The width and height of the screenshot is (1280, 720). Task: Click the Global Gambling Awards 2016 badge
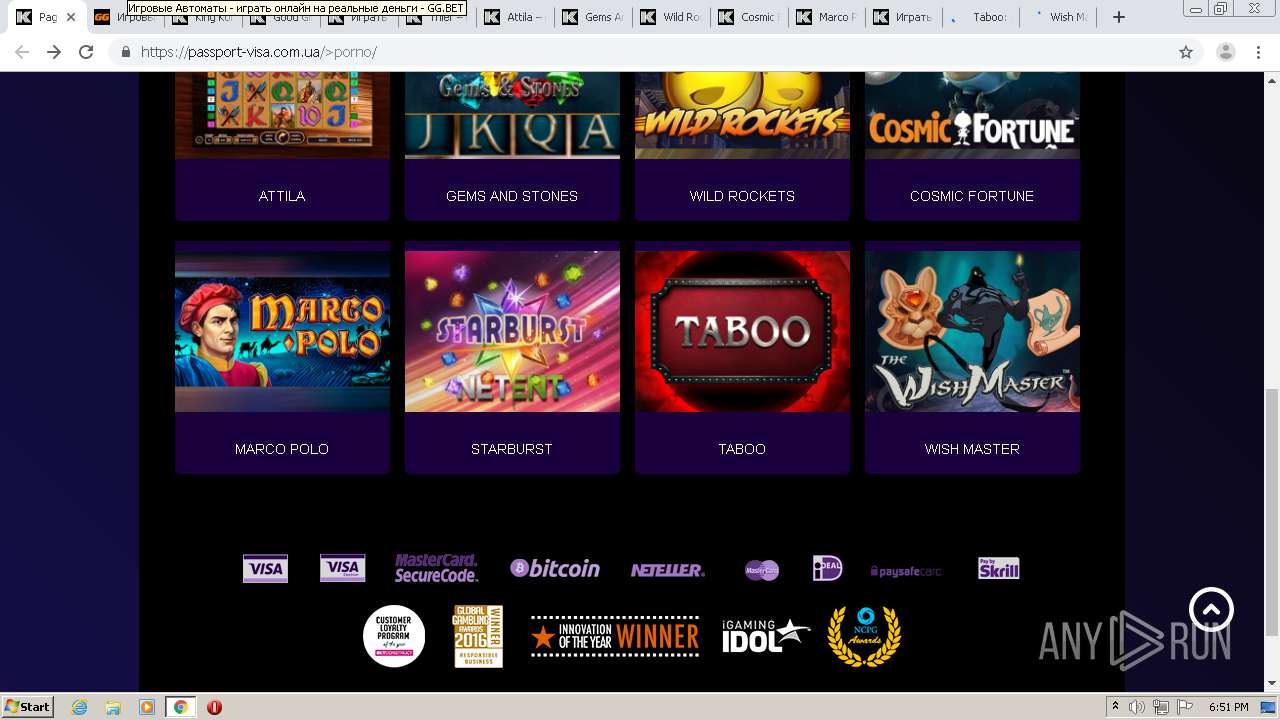coord(478,636)
